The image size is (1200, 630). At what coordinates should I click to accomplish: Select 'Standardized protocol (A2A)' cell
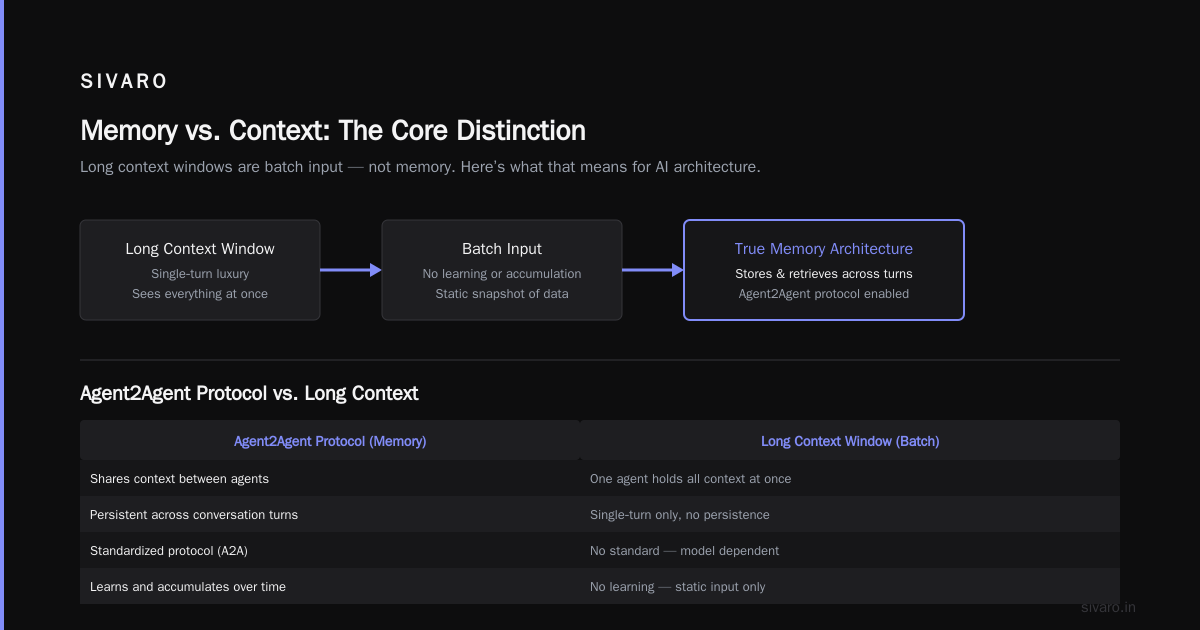point(330,550)
